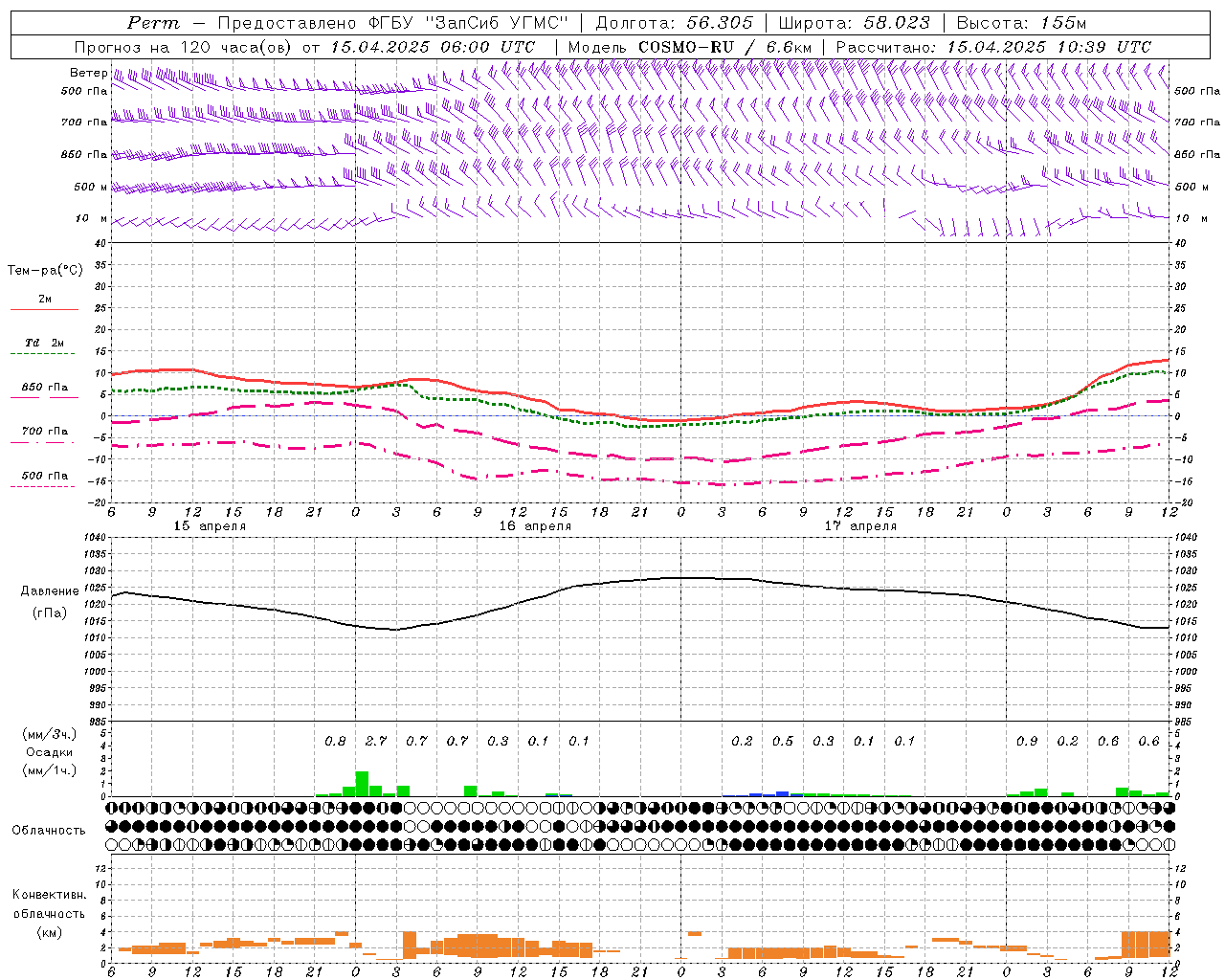
Task: Select the "(км)" convective cloud unit label
Action: click(x=49, y=932)
